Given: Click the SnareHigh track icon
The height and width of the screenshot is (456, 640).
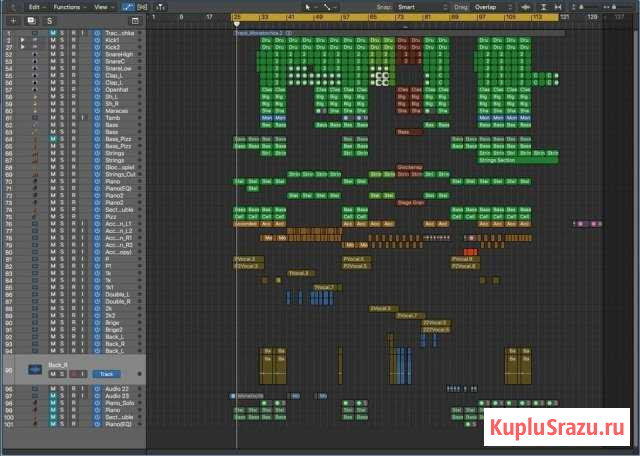Looking at the screenshot, I should pyautogui.click(x=35, y=54).
